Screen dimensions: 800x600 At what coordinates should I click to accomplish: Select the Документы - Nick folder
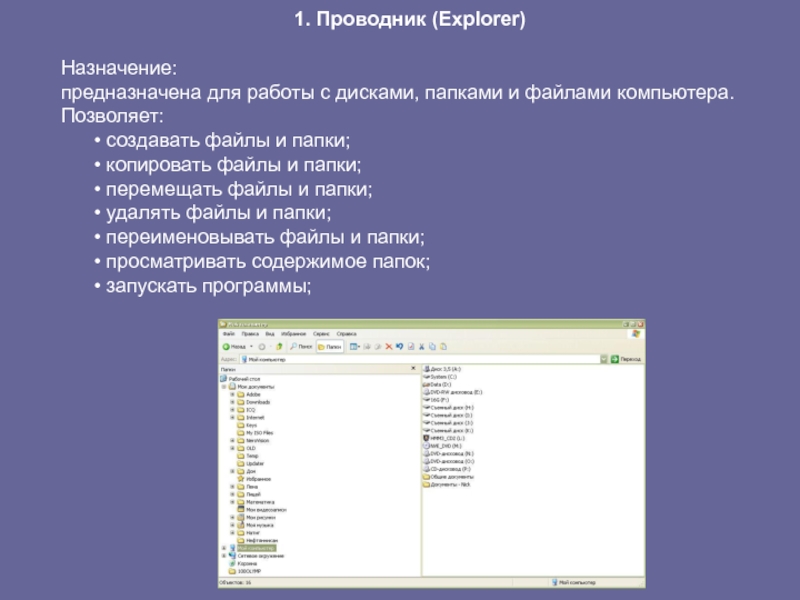tap(447, 484)
